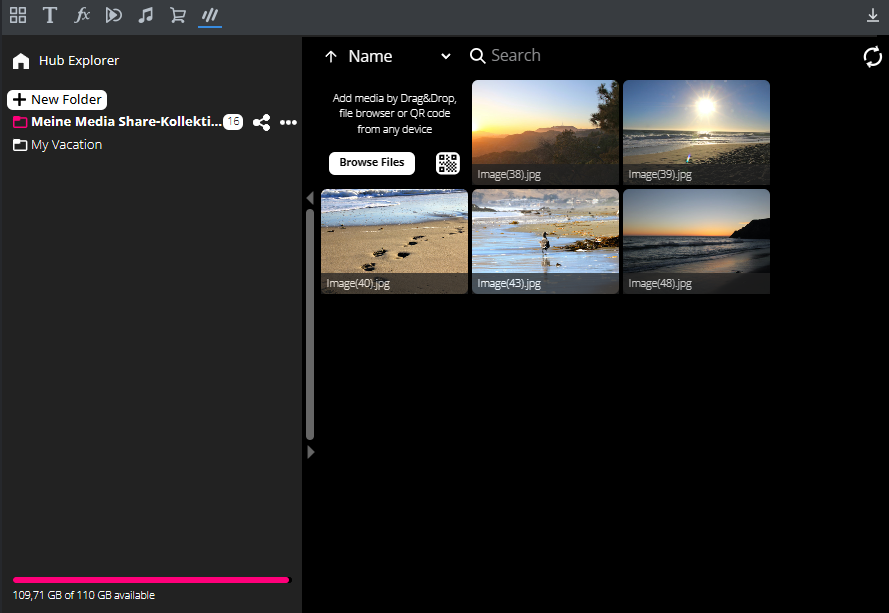Viewport: 889px width, 613px height.
Task: Click the Browse Files button
Action: click(x=371, y=163)
